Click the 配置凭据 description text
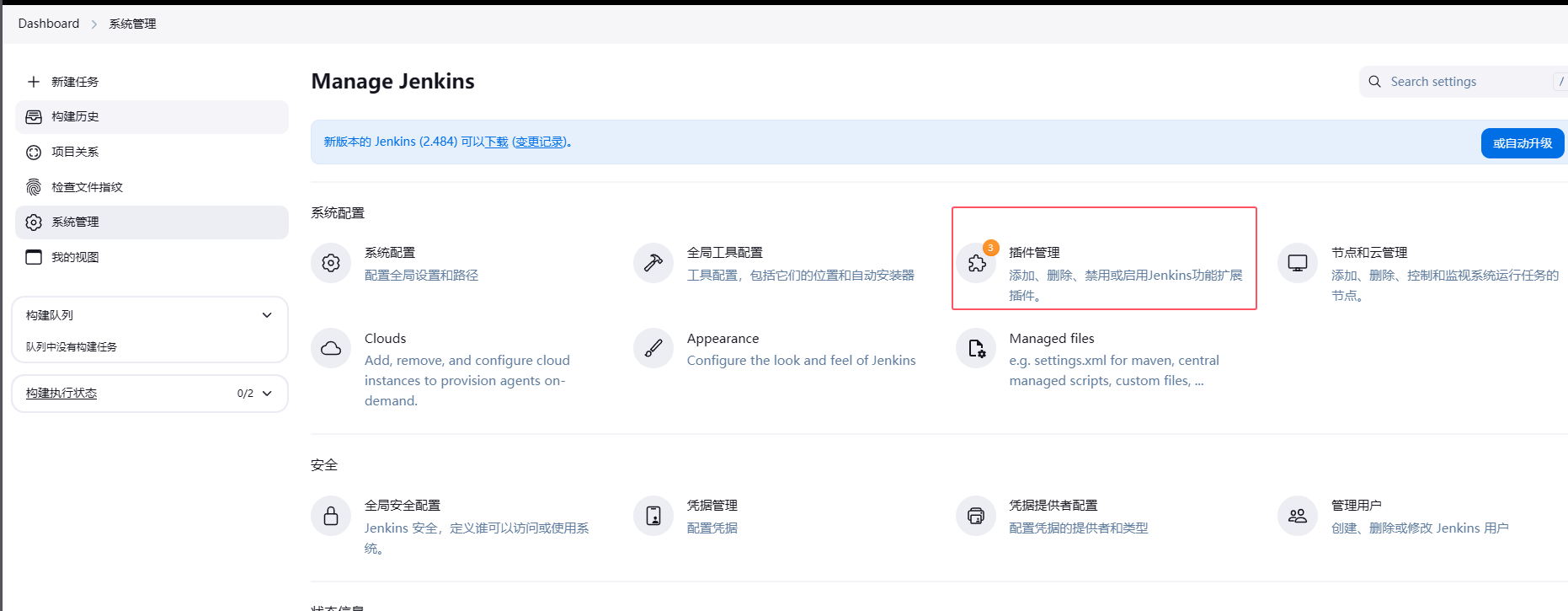The image size is (1568, 611). 712,528
